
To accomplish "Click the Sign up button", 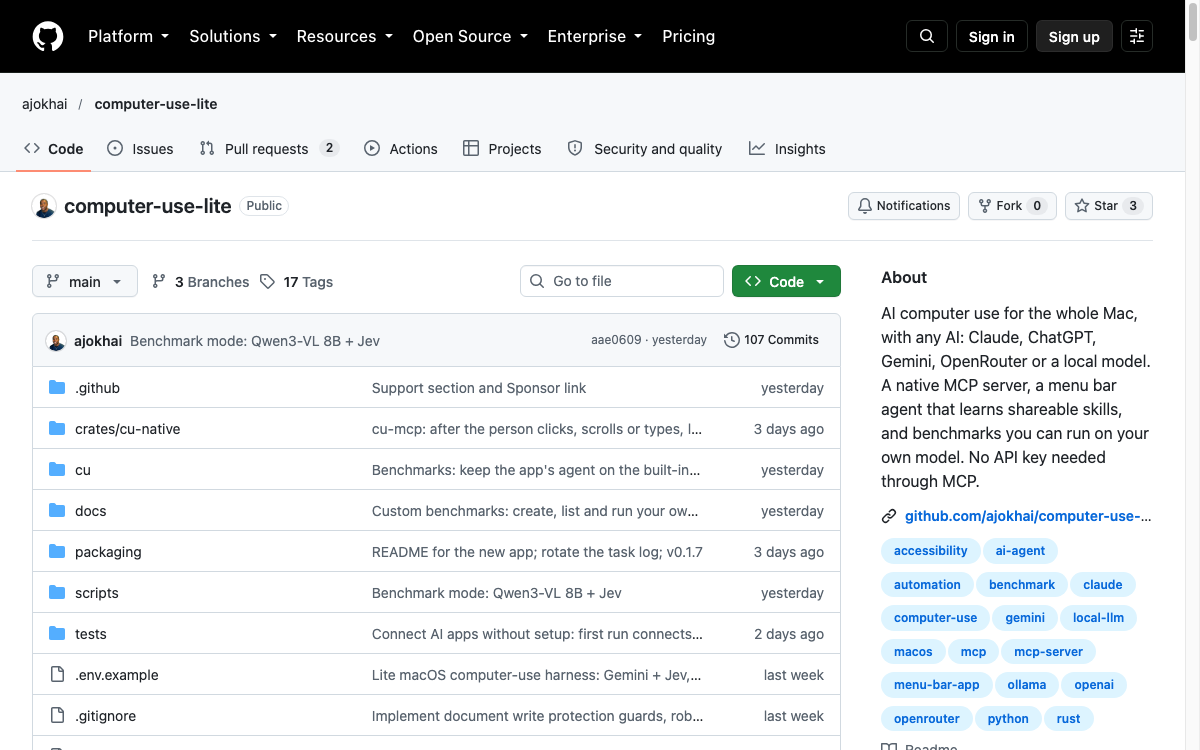I will [1074, 37].
